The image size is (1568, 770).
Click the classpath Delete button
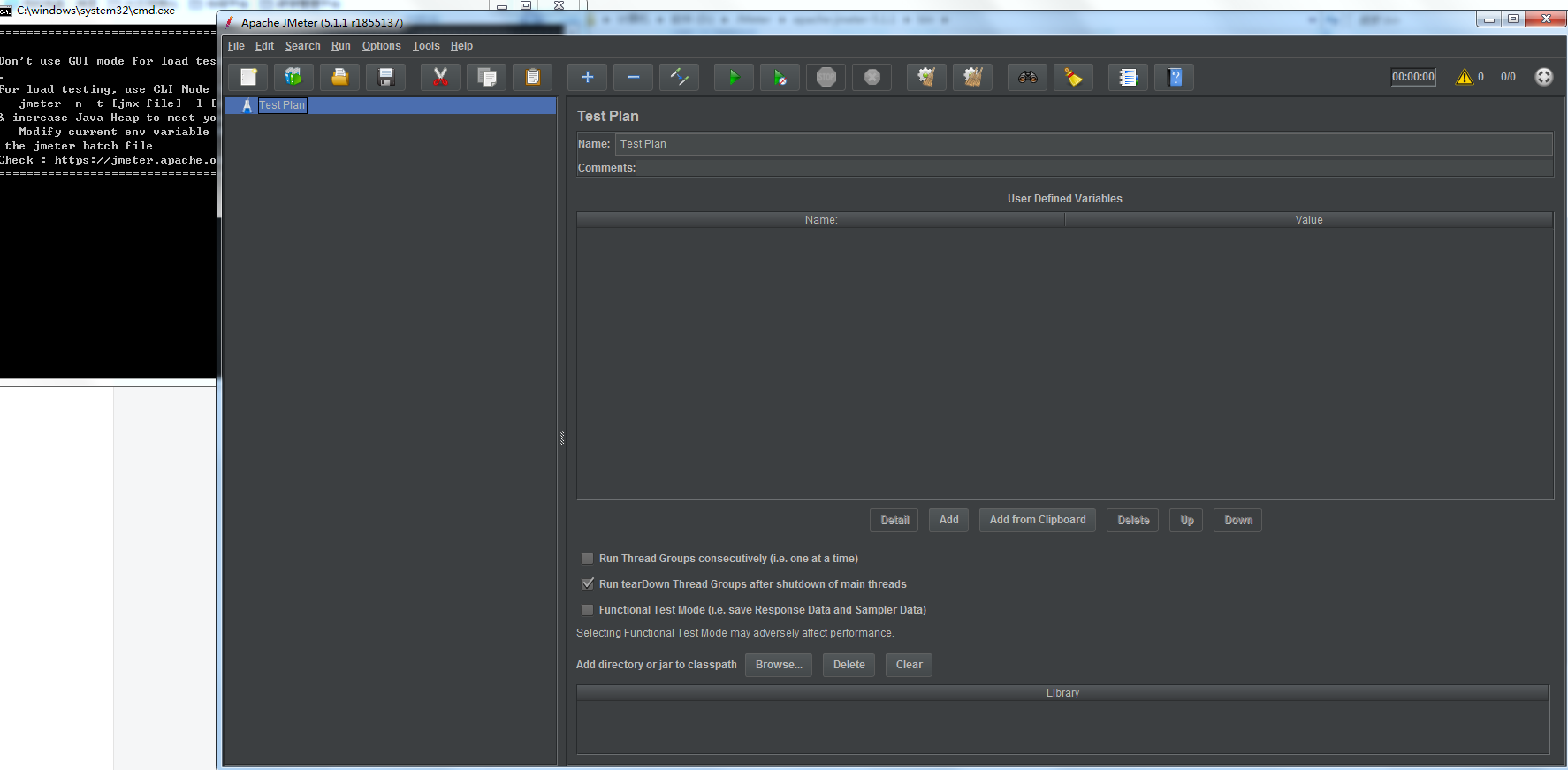tap(849, 665)
